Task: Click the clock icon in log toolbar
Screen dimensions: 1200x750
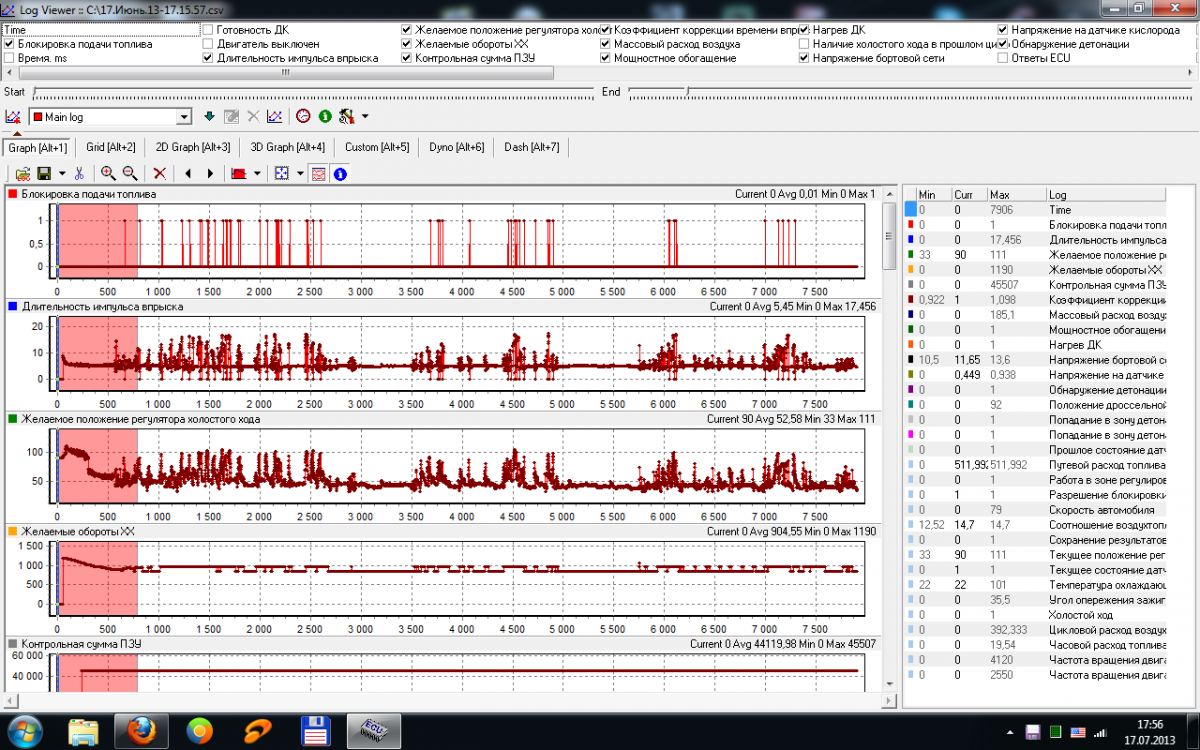Action: [x=303, y=117]
